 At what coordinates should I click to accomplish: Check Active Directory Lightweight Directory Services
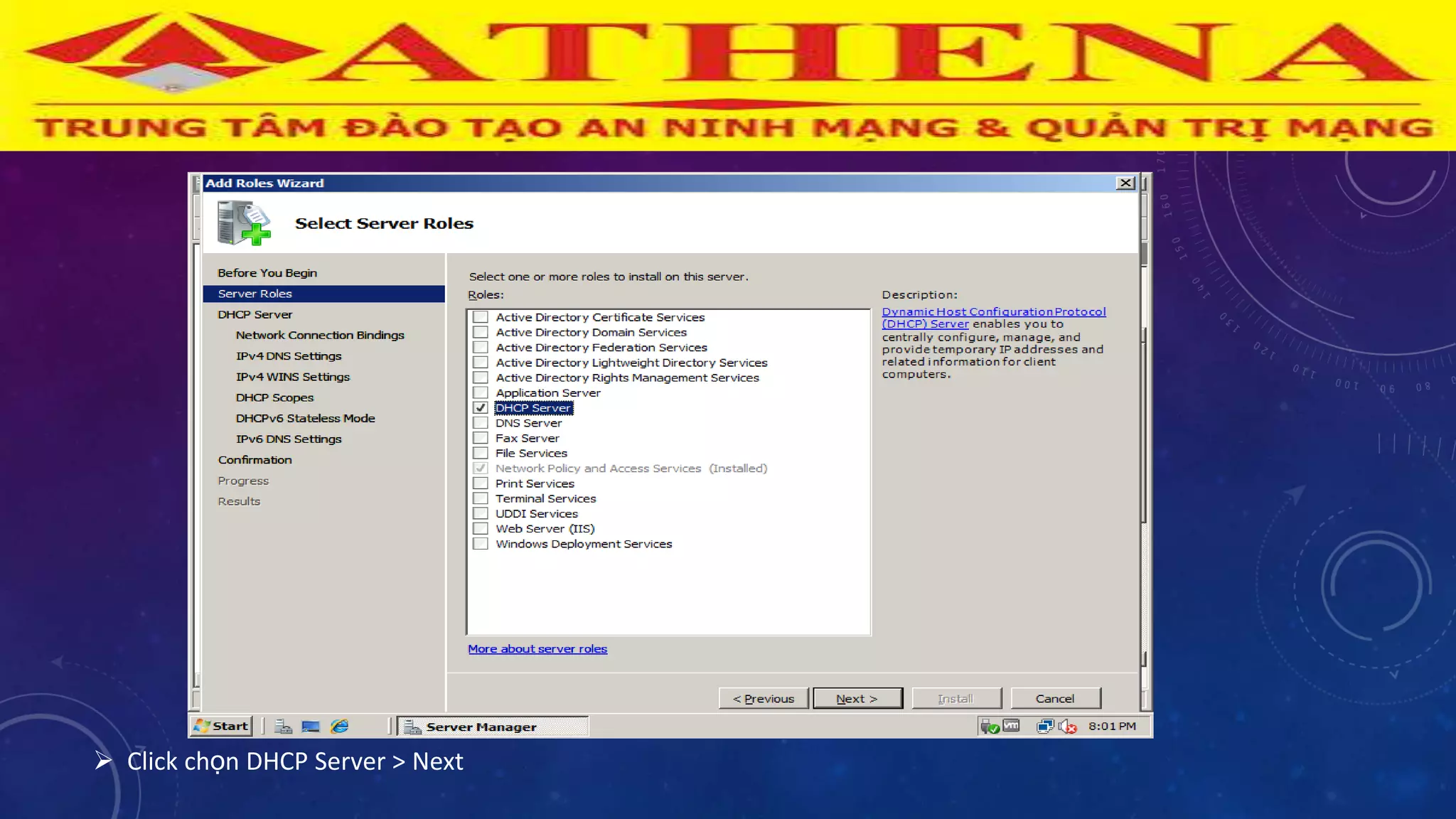pyautogui.click(x=481, y=363)
